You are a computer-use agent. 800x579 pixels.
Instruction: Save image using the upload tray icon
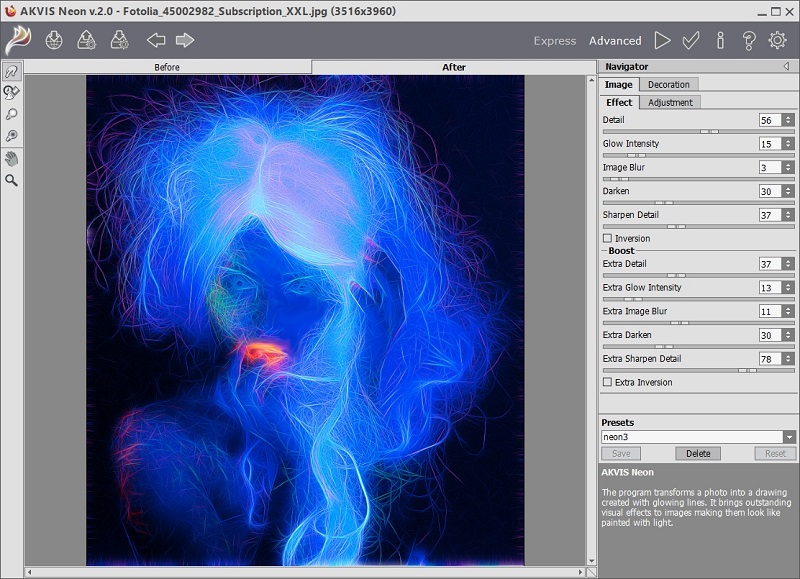(87, 40)
